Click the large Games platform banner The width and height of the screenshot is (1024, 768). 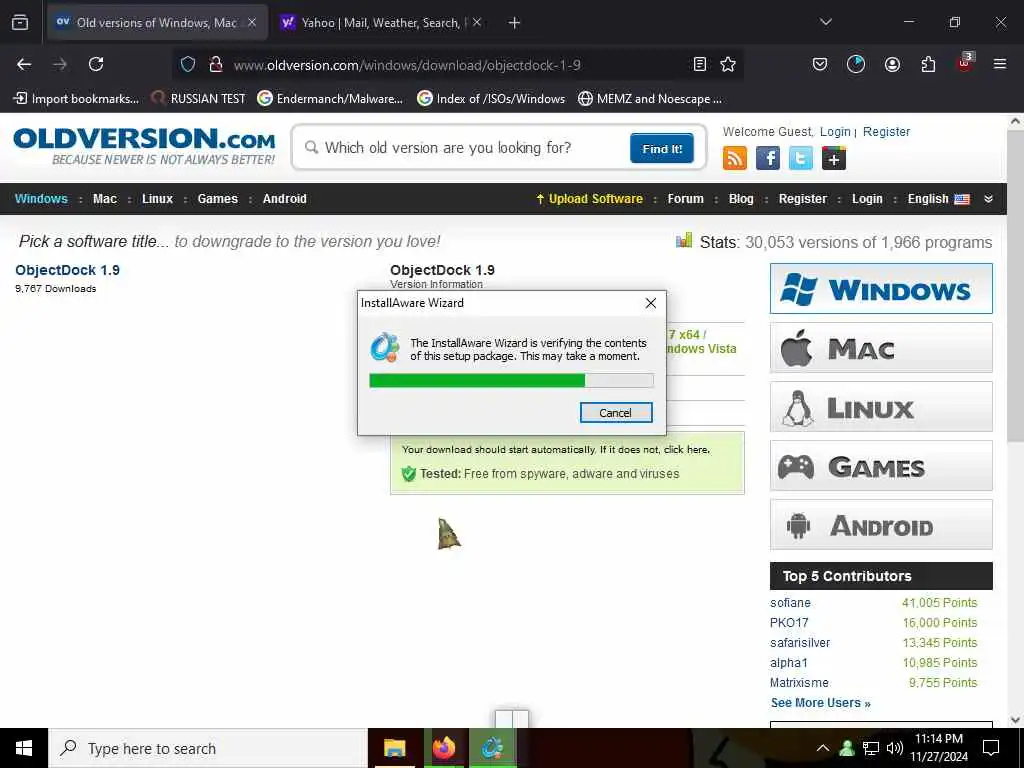coord(881,466)
